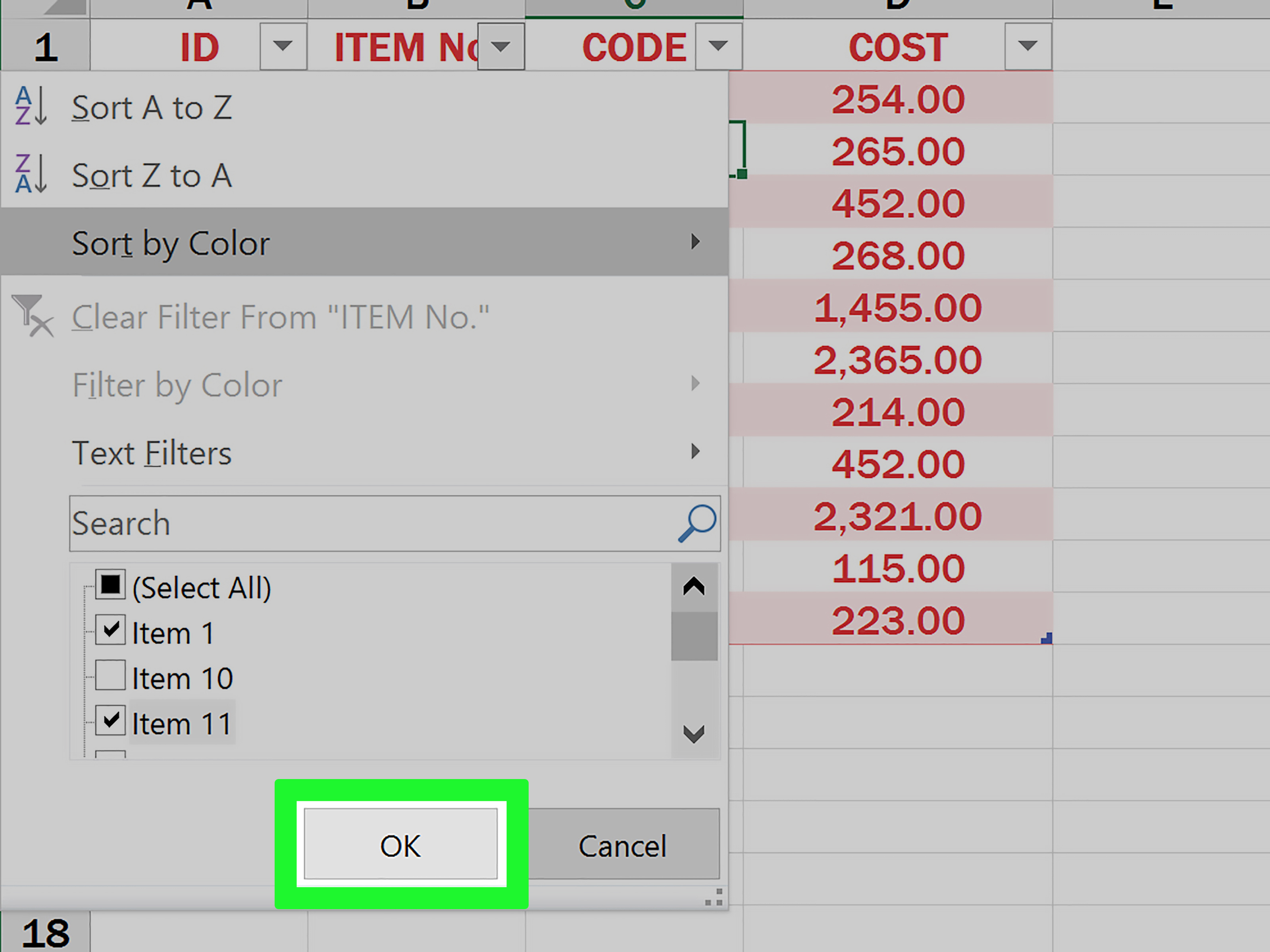This screenshot has height=952, width=1270.
Task: Open the COST column filter dropdown
Action: pos(1027,46)
